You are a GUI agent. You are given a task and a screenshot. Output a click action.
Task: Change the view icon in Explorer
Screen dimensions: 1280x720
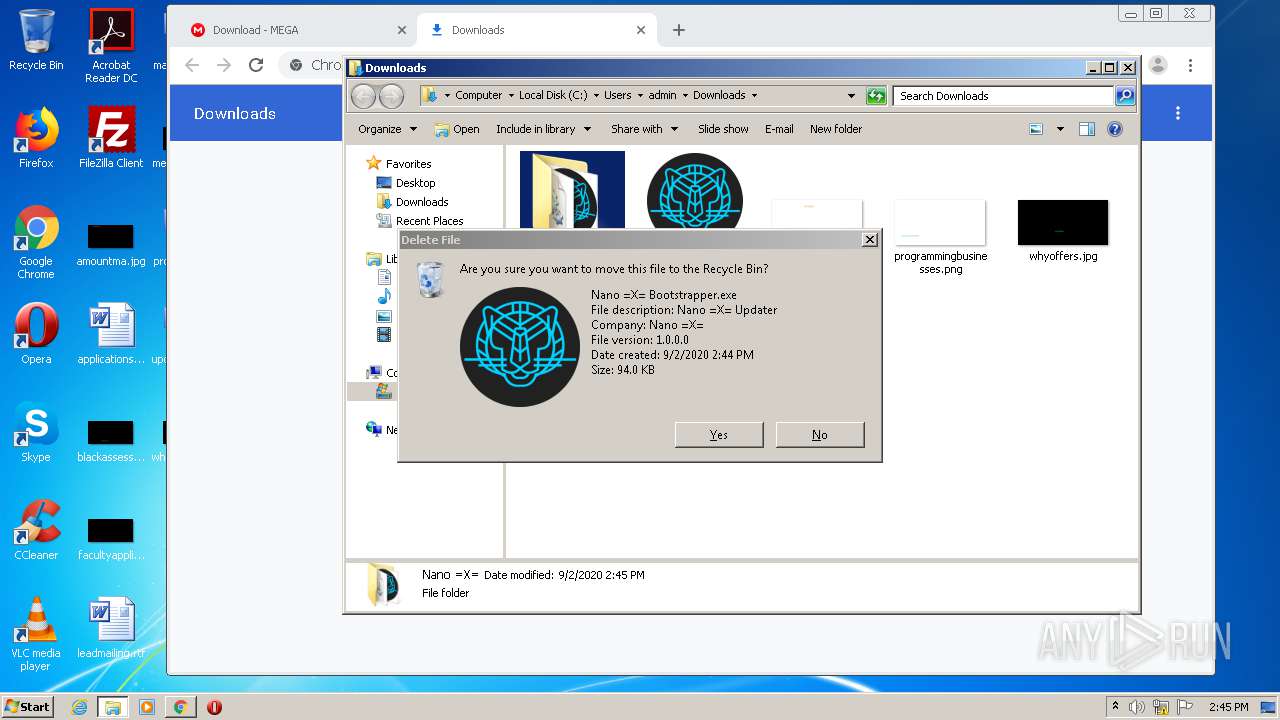(x=1036, y=129)
